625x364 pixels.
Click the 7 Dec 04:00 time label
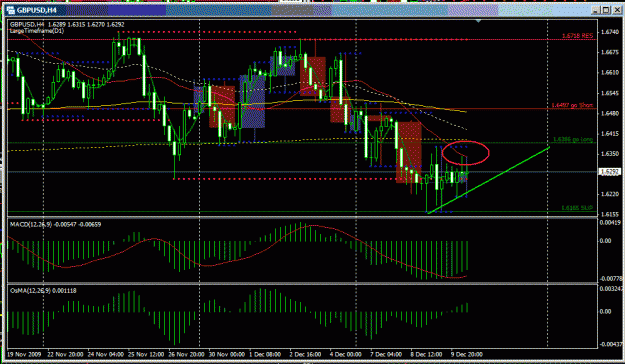pyautogui.click(x=386, y=354)
